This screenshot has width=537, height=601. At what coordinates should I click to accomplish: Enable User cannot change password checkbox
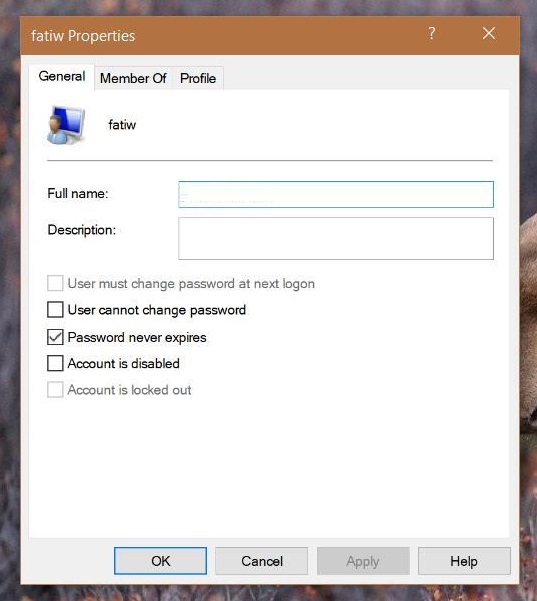coord(55,310)
